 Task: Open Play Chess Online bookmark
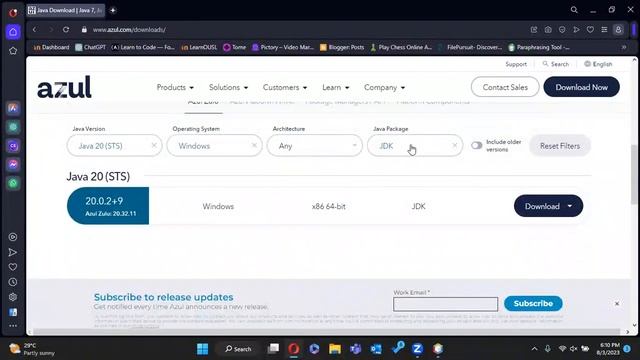pos(401,47)
